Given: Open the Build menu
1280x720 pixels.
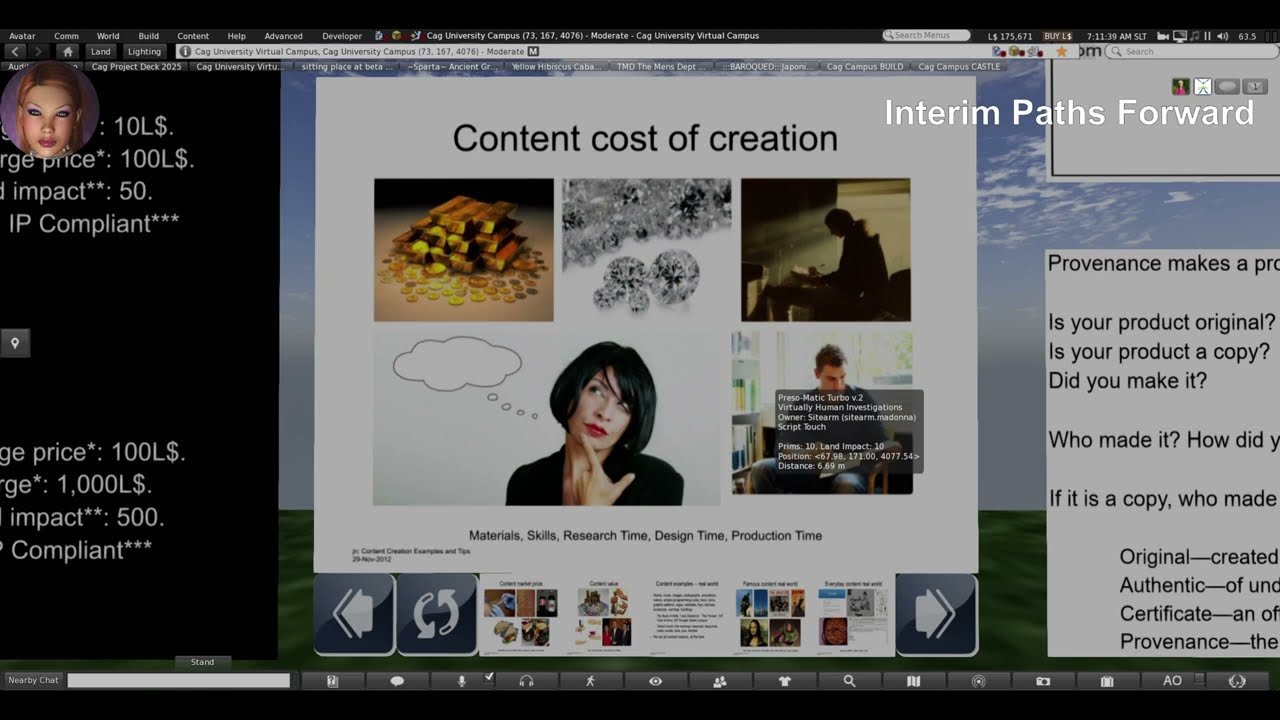Looking at the screenshot, I should coord(149,36).
